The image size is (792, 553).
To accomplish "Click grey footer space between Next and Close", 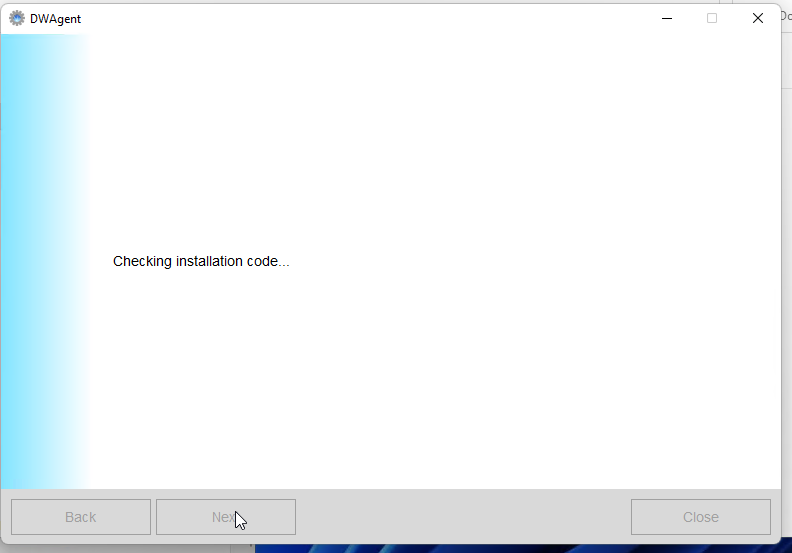I will (460, 517).
